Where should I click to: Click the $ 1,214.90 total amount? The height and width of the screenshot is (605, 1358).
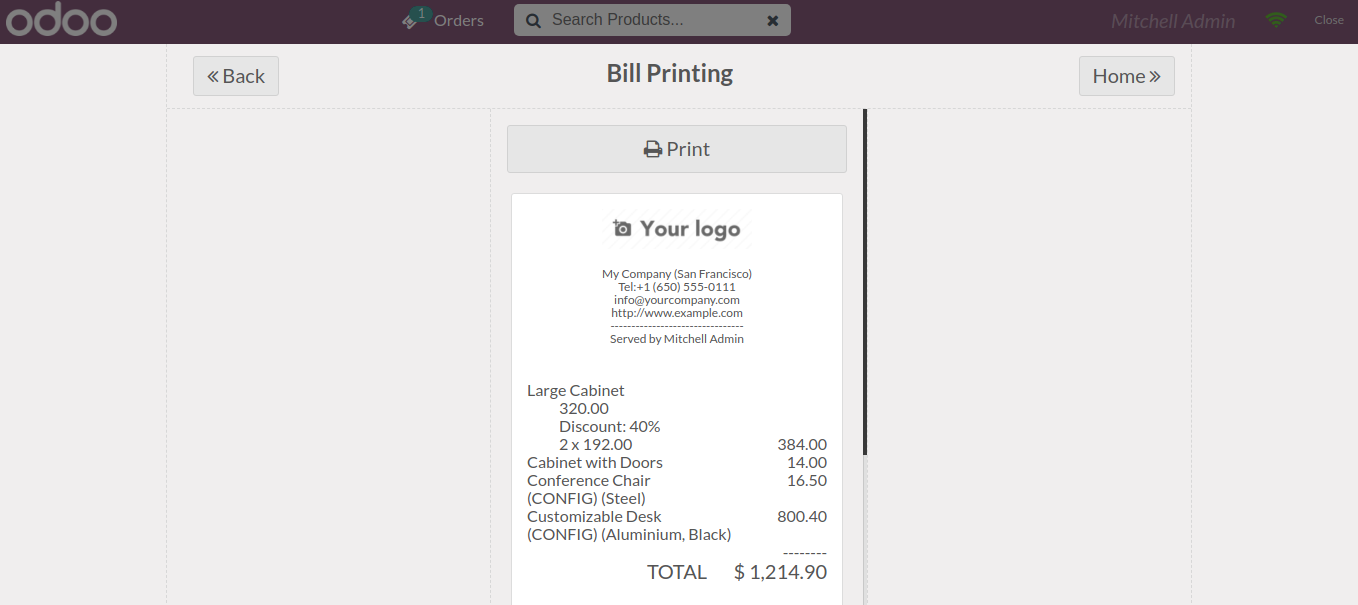coord(780,572)
